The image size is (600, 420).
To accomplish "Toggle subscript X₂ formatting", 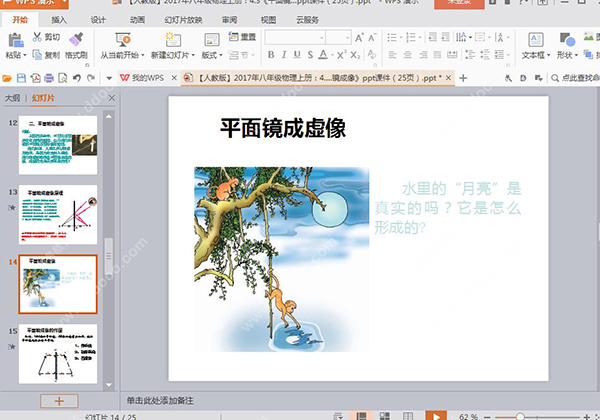I will [x=355, y=55].
